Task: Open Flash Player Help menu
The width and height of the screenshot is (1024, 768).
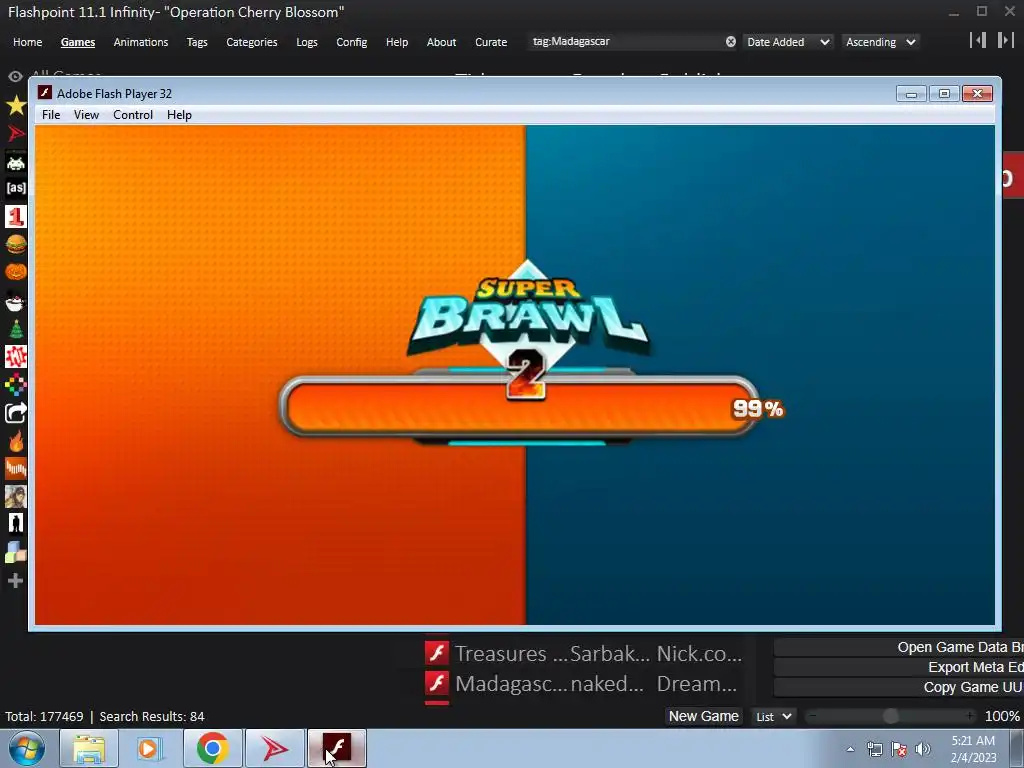Action: [x=179, y=115]
